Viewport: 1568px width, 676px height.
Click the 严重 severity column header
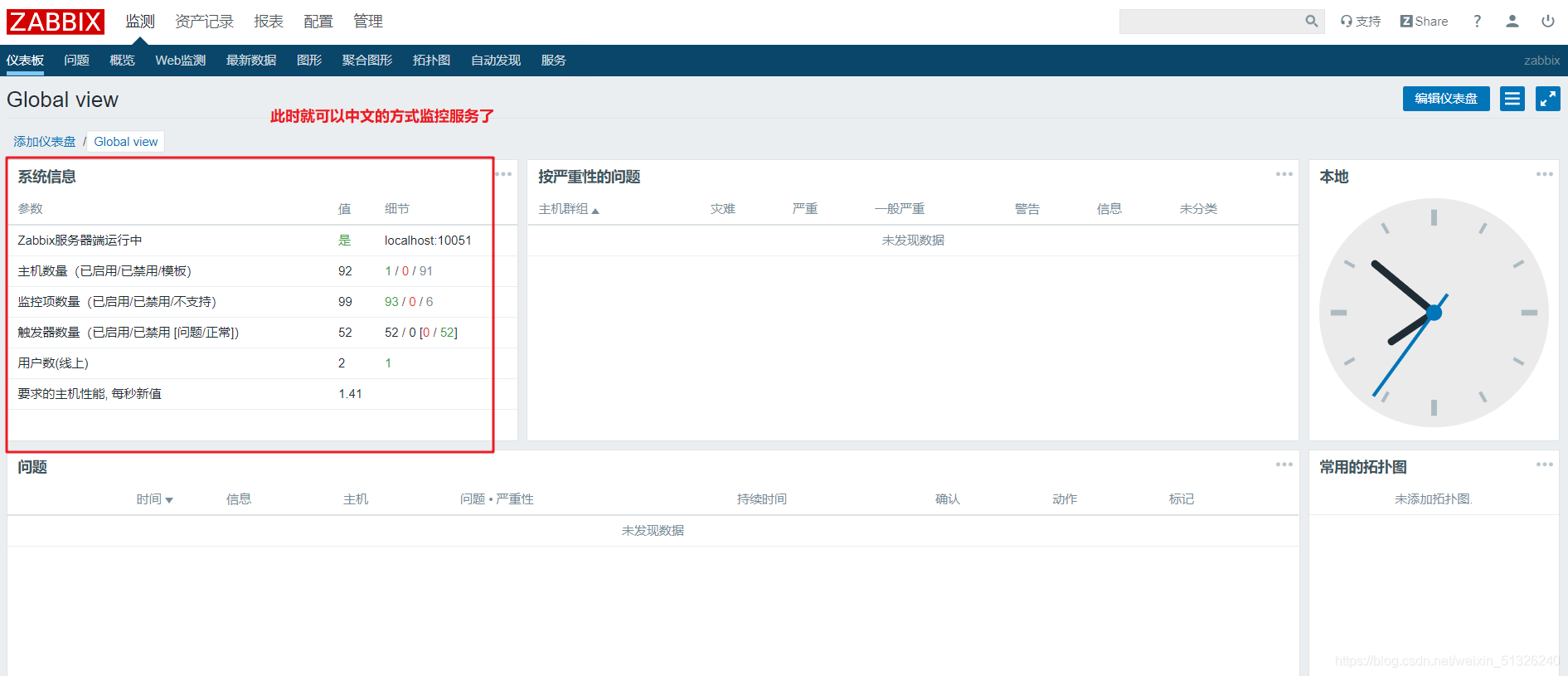[804, 209]
